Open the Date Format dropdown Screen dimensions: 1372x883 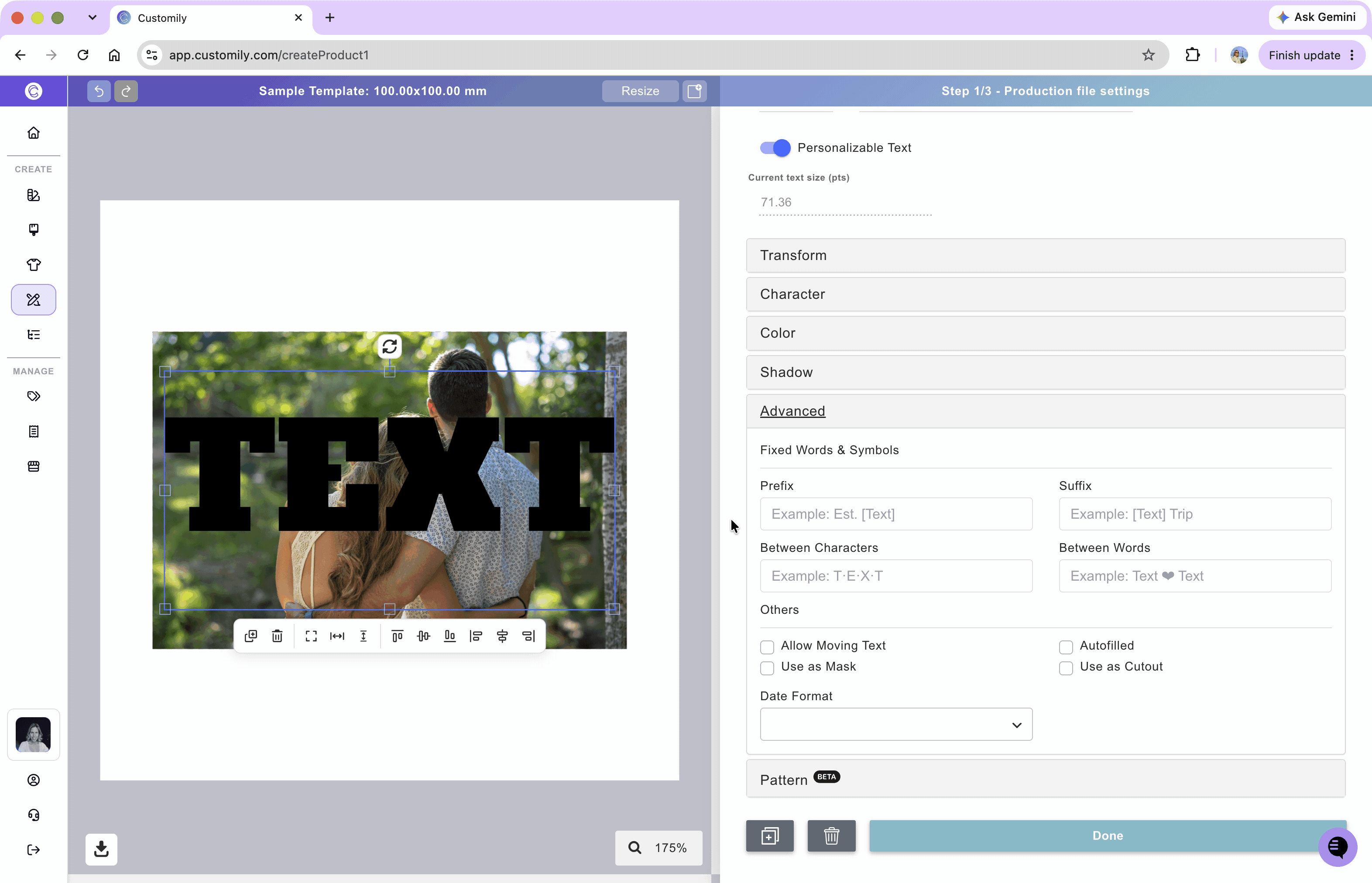click(896, 724)
